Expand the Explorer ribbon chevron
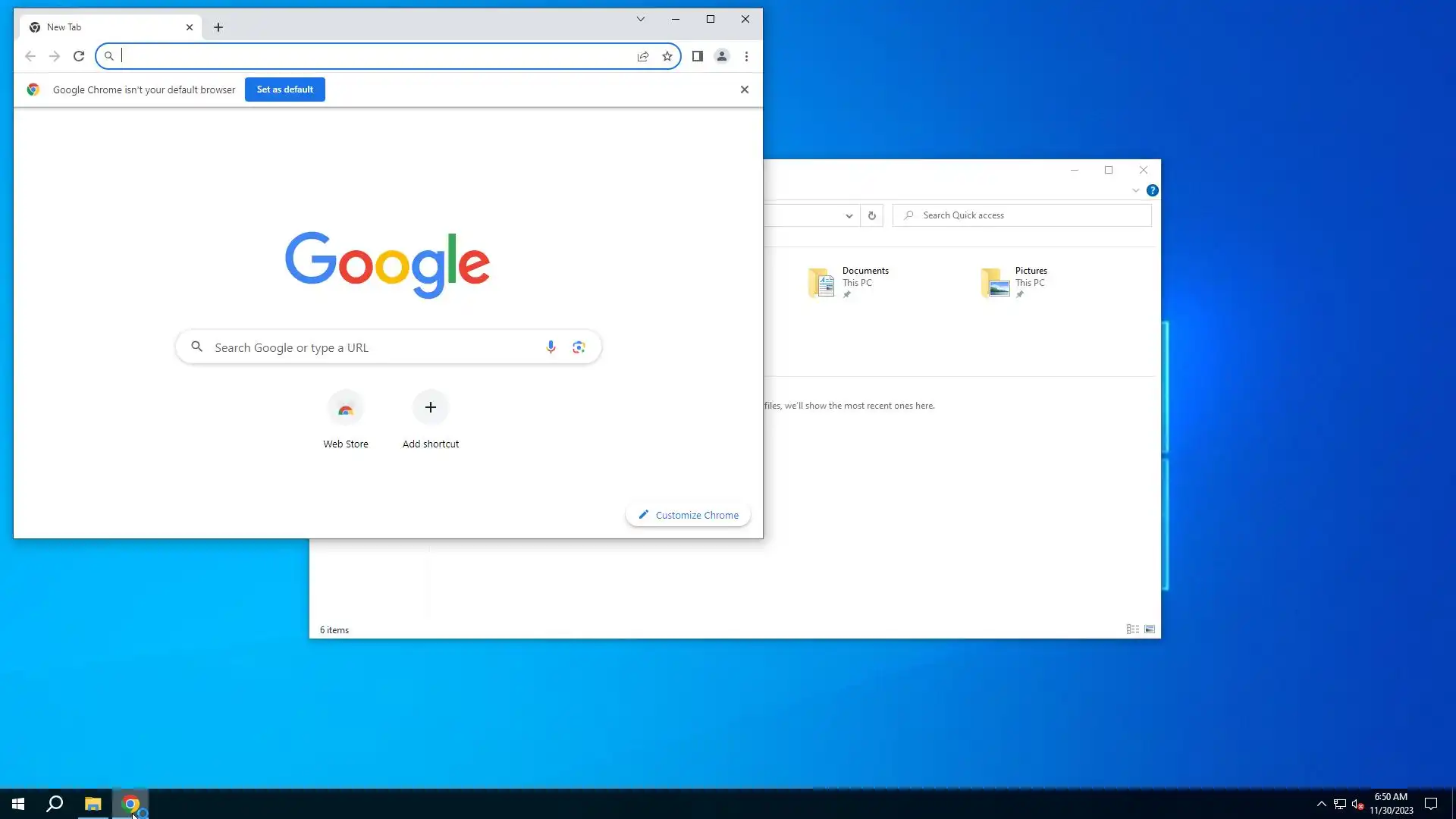1456x819 pixels. coord(1136,190)
